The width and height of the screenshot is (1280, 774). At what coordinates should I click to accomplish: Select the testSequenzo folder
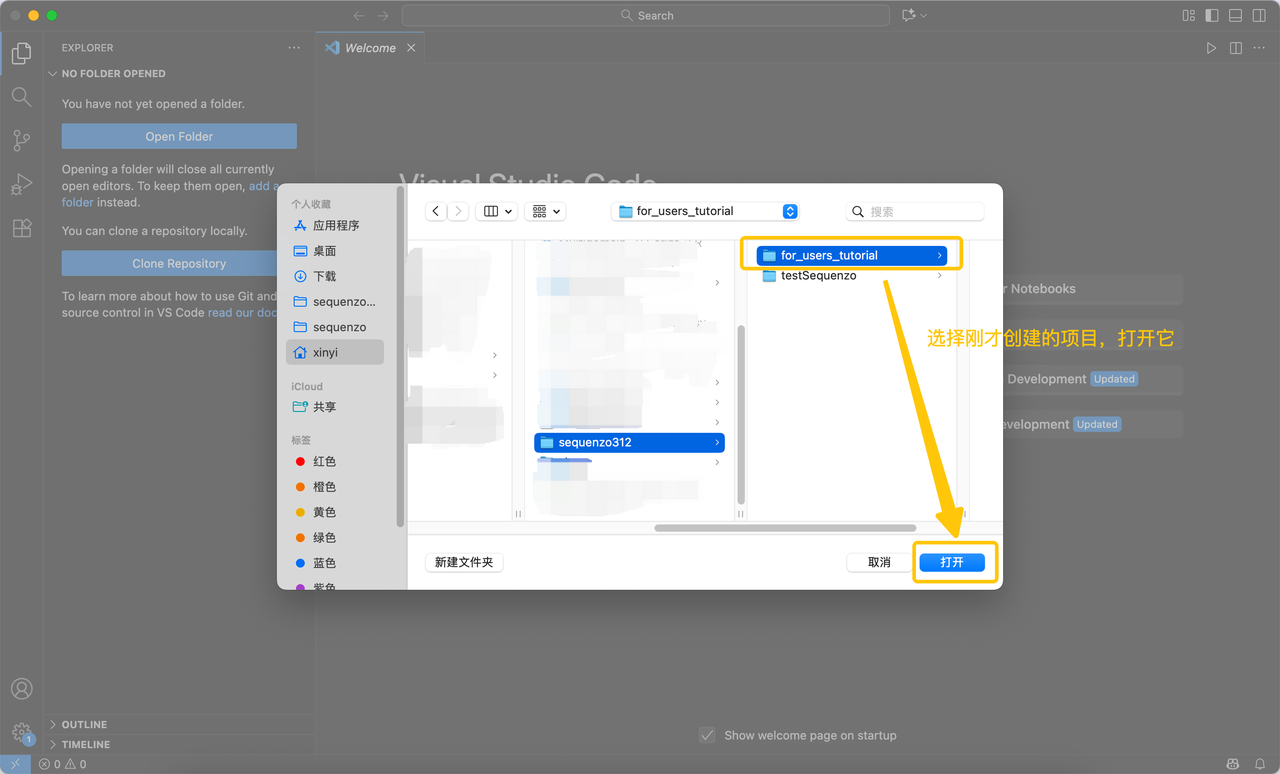point(818,276)
